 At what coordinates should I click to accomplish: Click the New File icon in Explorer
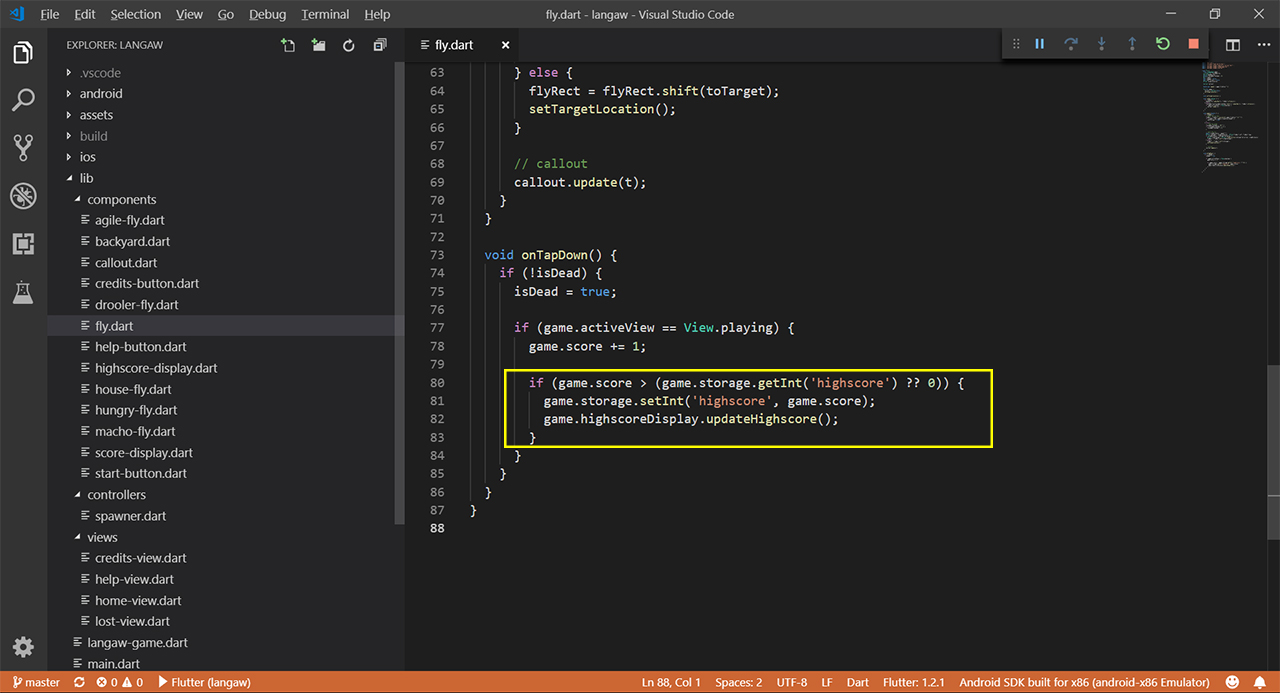pos(288,45)
